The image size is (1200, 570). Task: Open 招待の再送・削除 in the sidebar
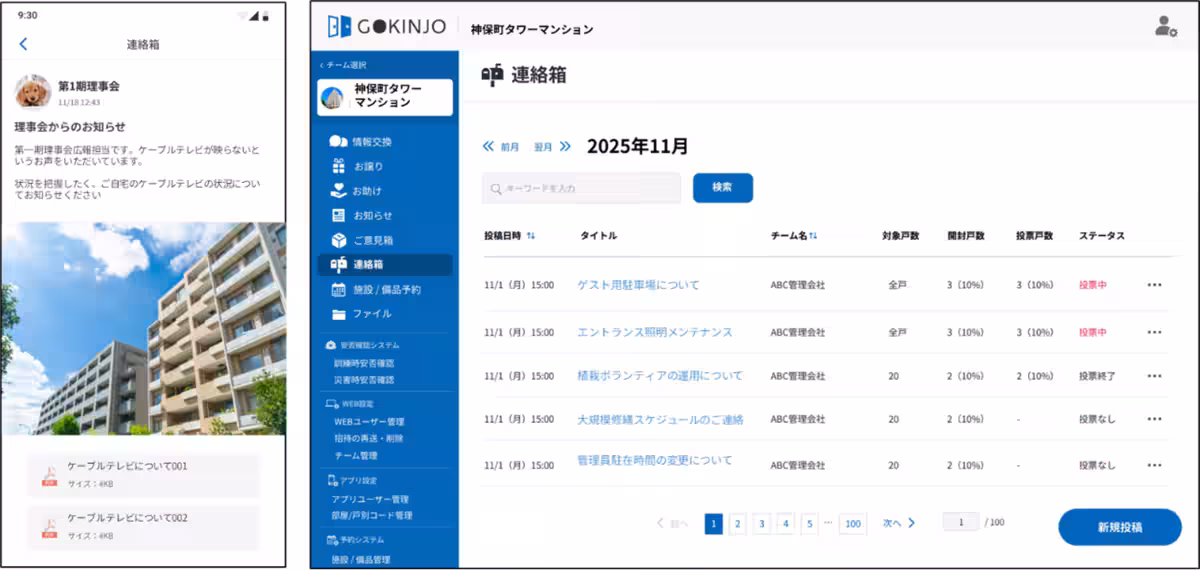(368, 438)
